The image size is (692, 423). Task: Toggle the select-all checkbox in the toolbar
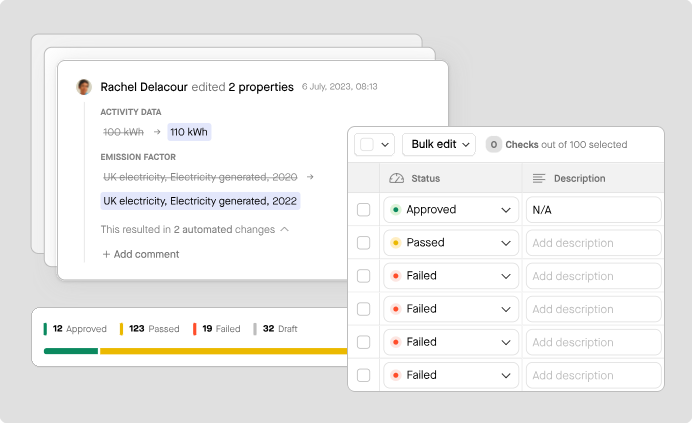pyautogui.click(x=367, y=144)
